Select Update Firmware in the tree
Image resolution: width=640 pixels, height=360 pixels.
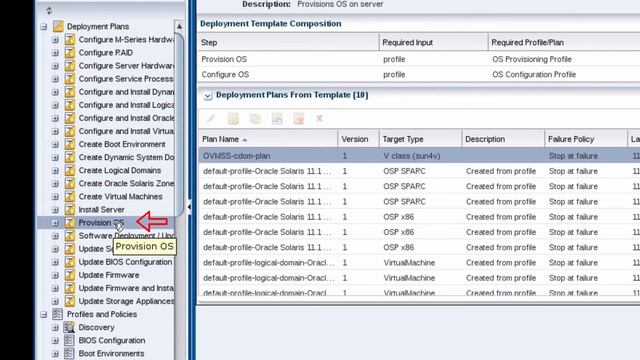[109, 275]
